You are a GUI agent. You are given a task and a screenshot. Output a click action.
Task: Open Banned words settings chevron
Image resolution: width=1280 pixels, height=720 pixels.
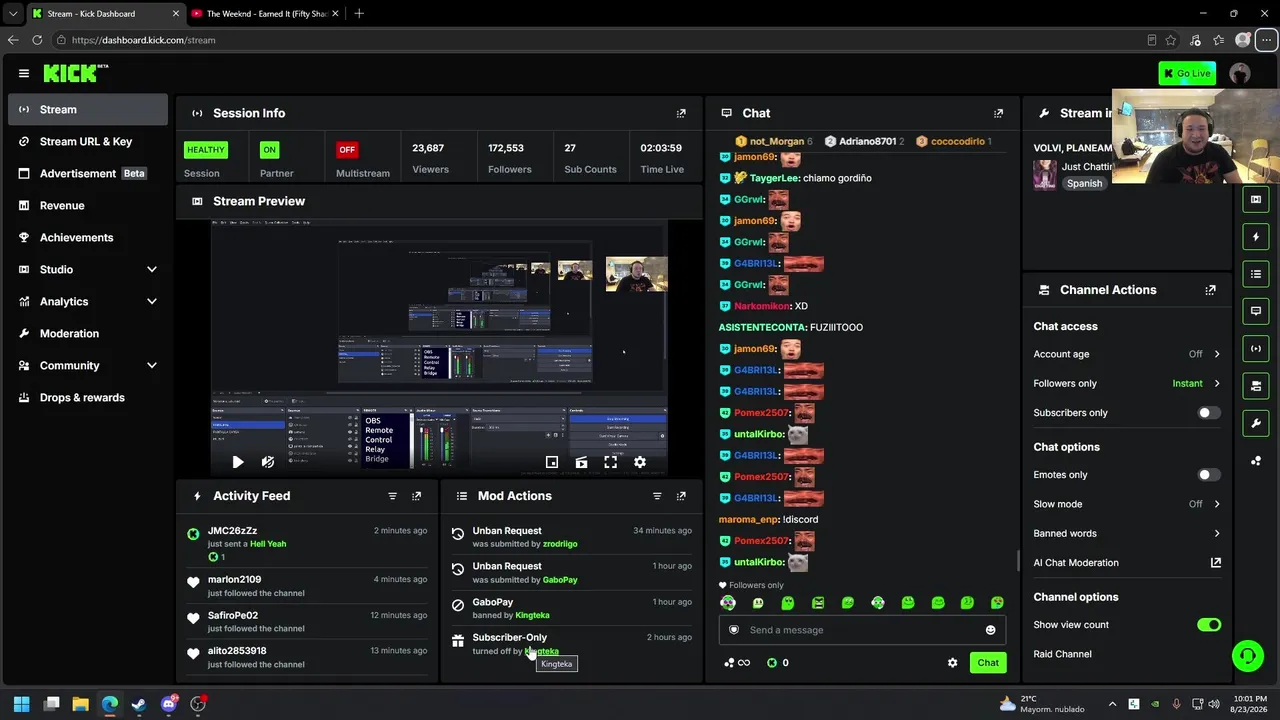click(1217, 533)
